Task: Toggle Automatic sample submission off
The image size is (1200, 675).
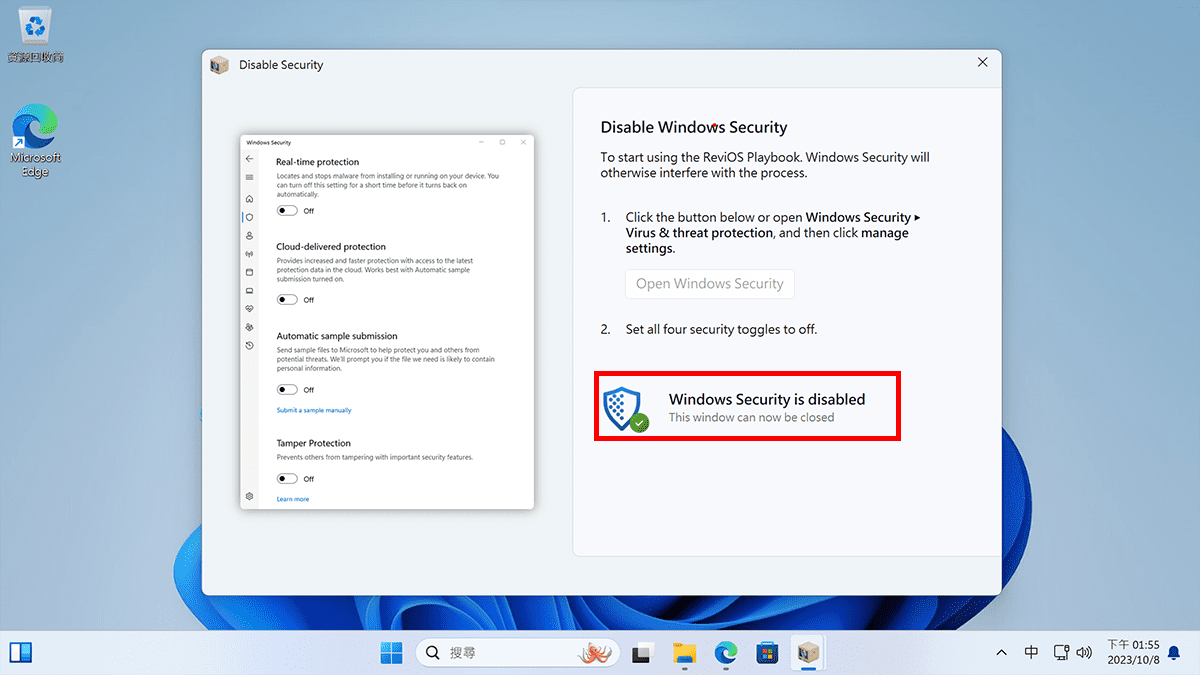Action: [x=287, y=389]
